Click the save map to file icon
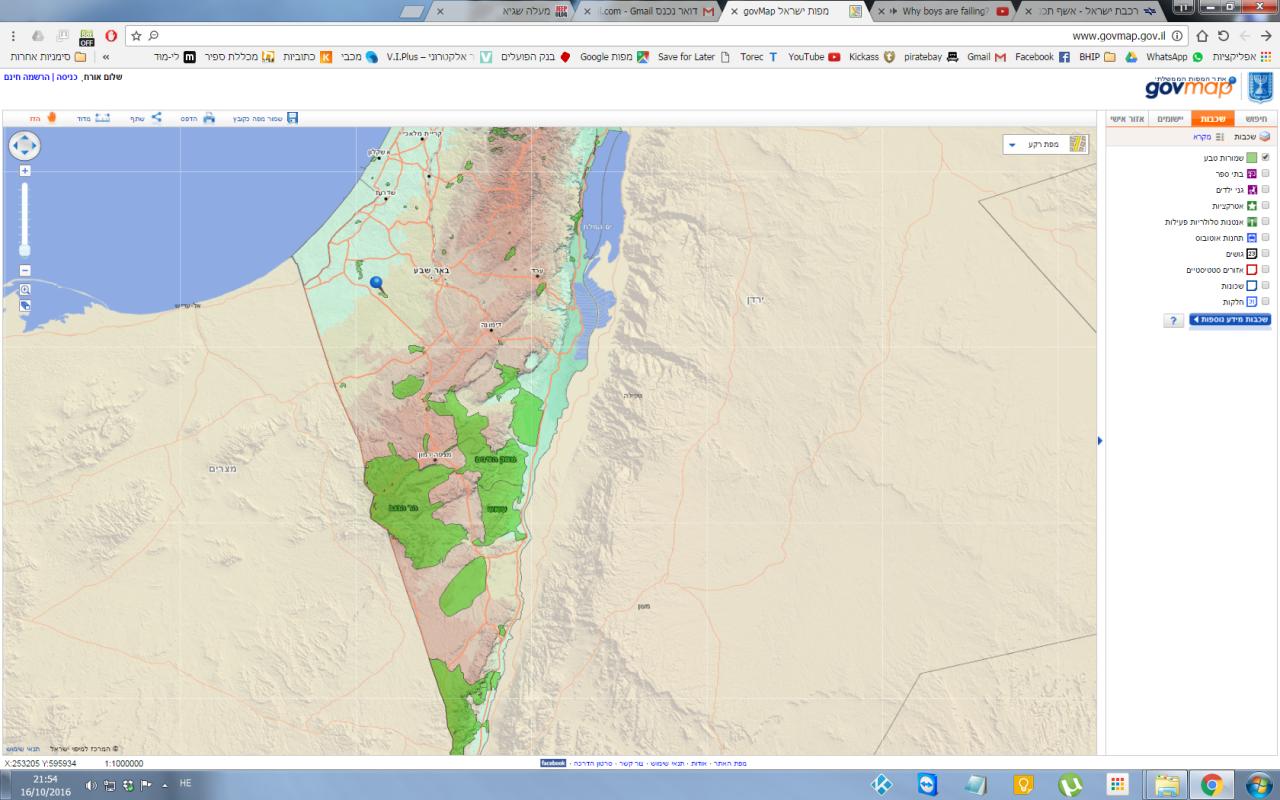Image resolution: width=1280 pixels, height=800 pixels. (x=292, y=118)
